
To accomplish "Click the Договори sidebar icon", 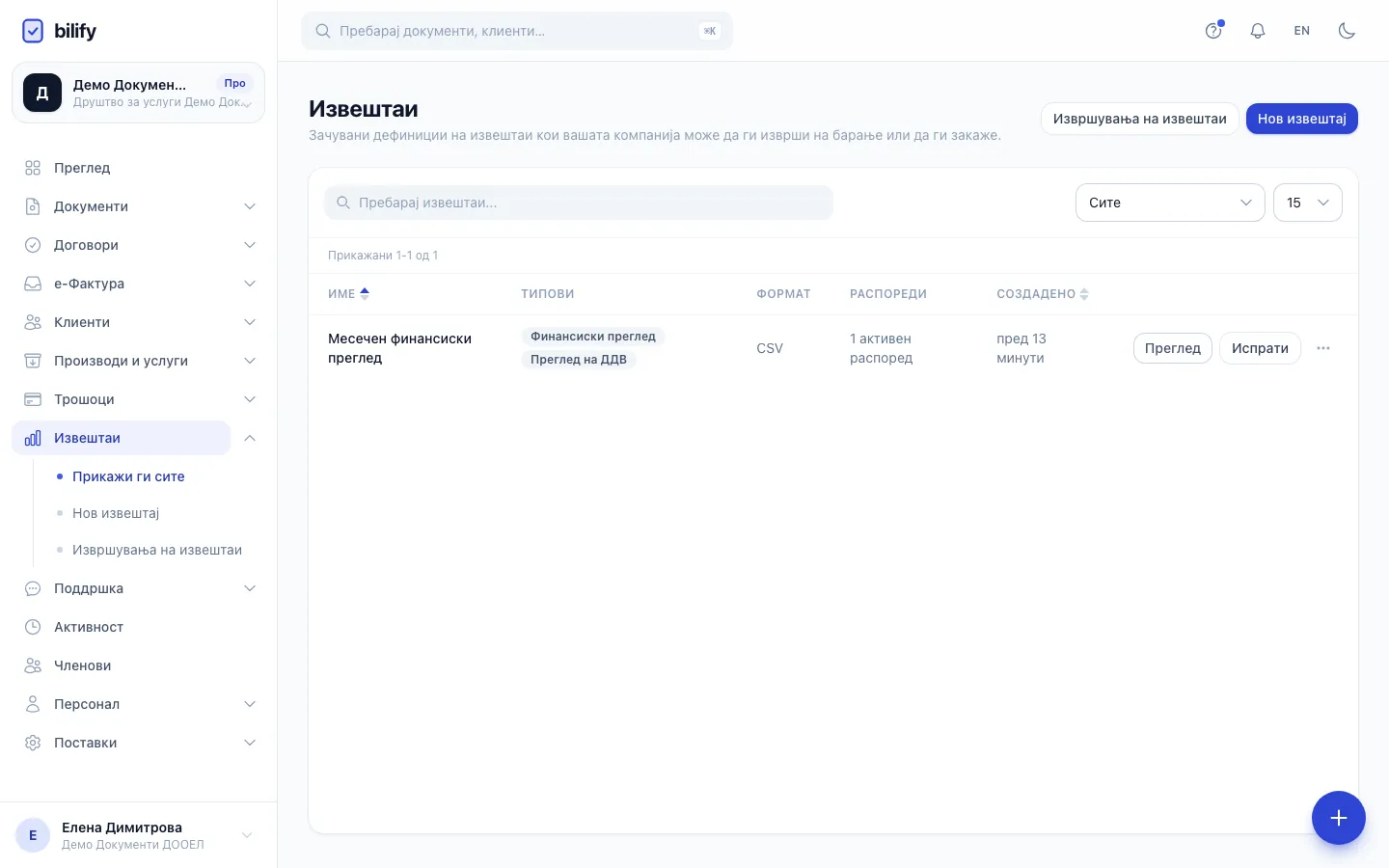I will [33, 245].
